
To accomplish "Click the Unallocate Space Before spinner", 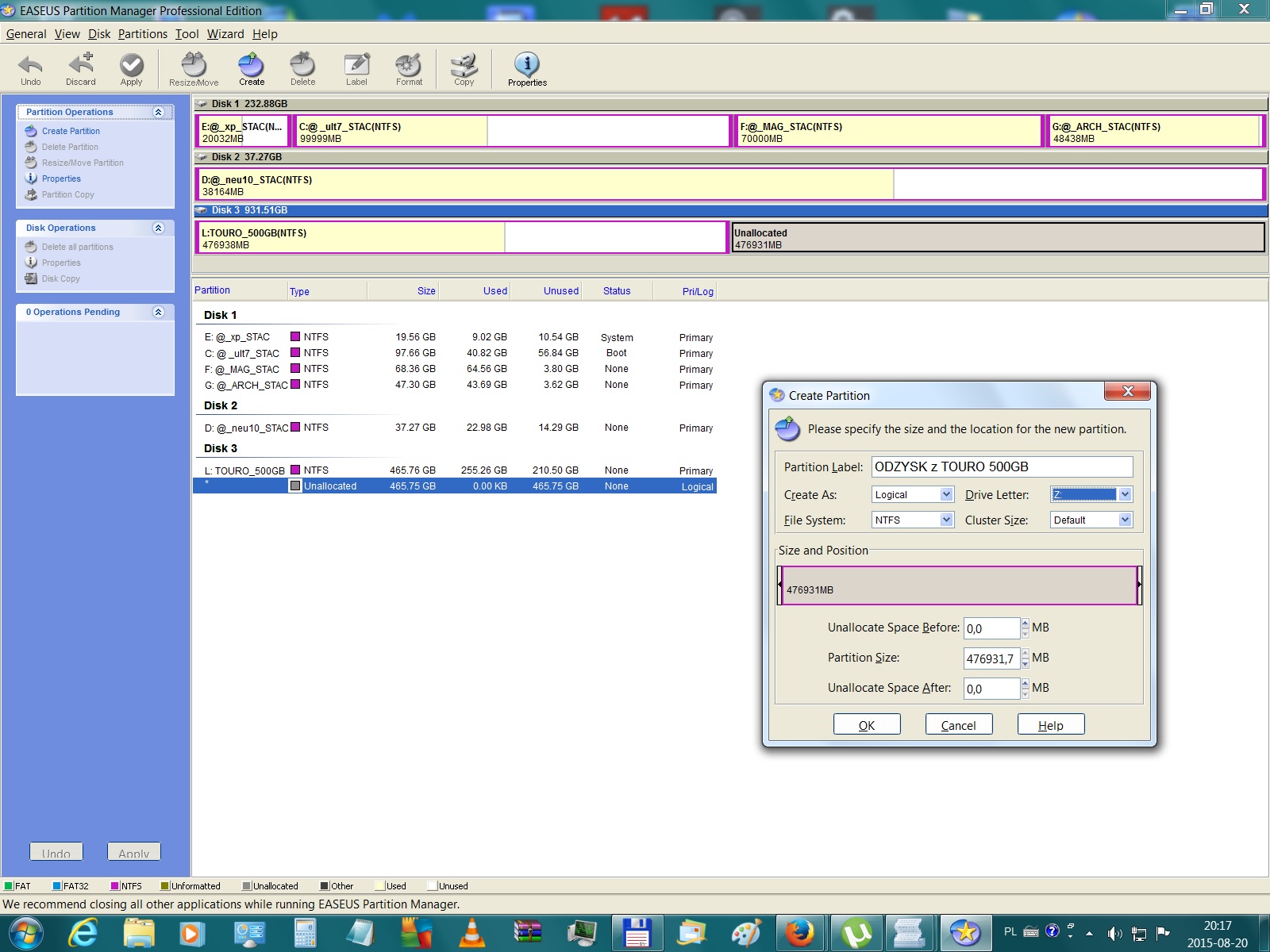I will click(1026, 628).
